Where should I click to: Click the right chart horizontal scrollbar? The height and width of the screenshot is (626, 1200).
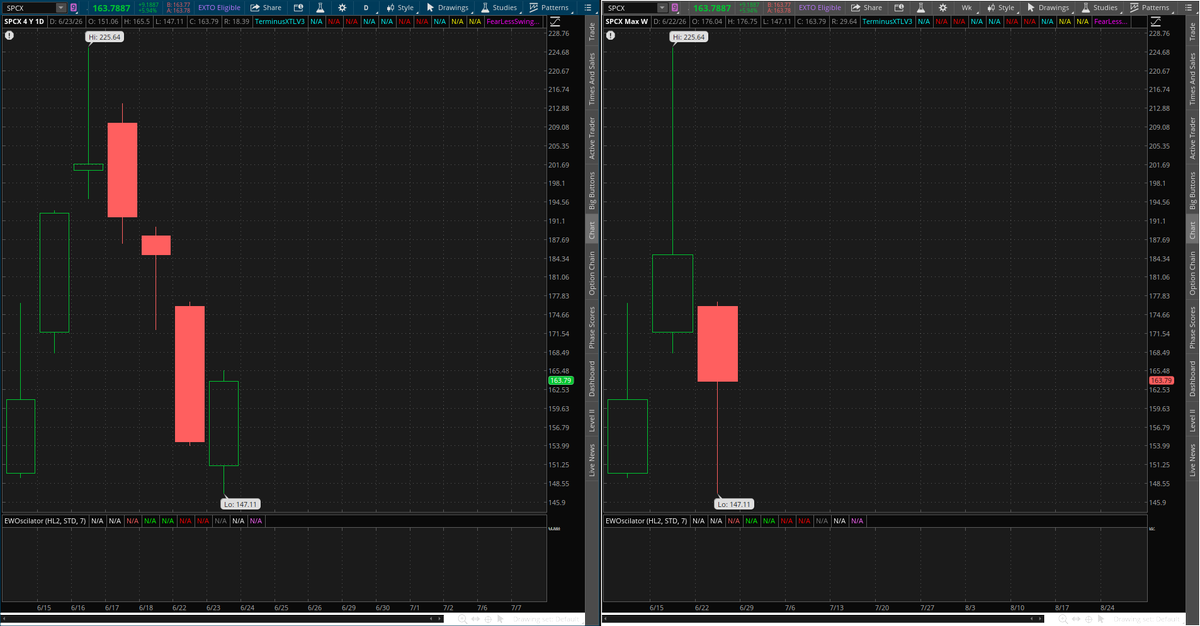[823, 619]
